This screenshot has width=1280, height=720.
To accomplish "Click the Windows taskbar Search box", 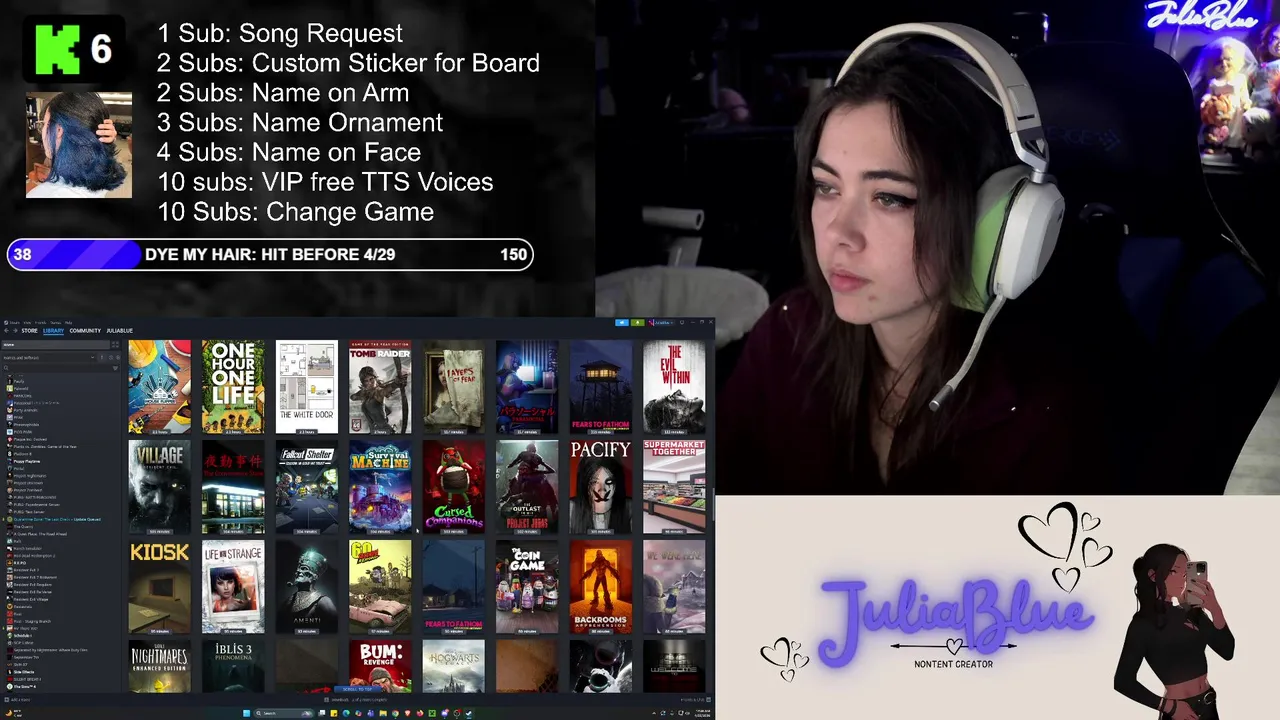I will point(284,713).
